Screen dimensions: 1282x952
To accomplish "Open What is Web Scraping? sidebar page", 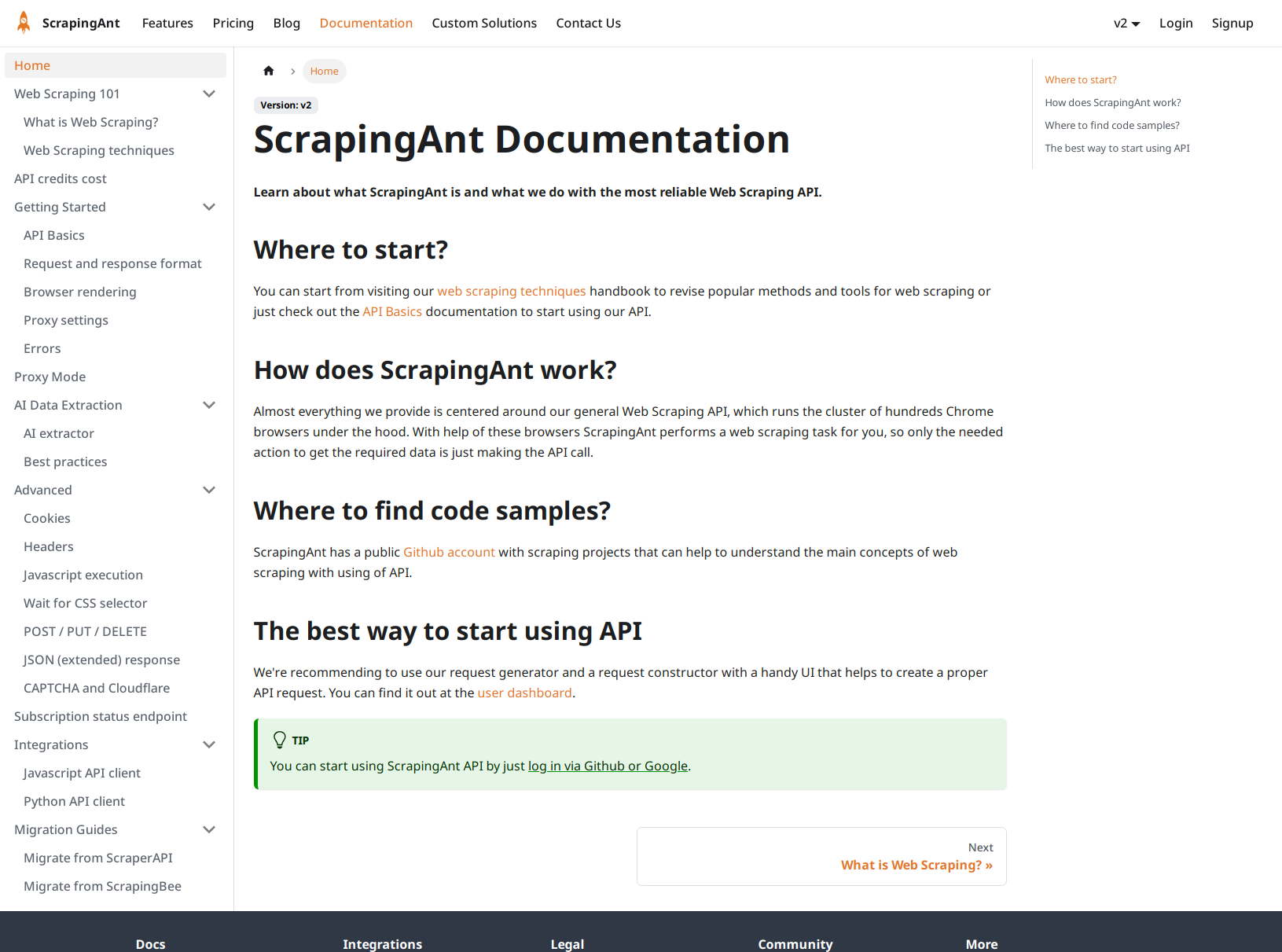I will [x=91, y=122].
